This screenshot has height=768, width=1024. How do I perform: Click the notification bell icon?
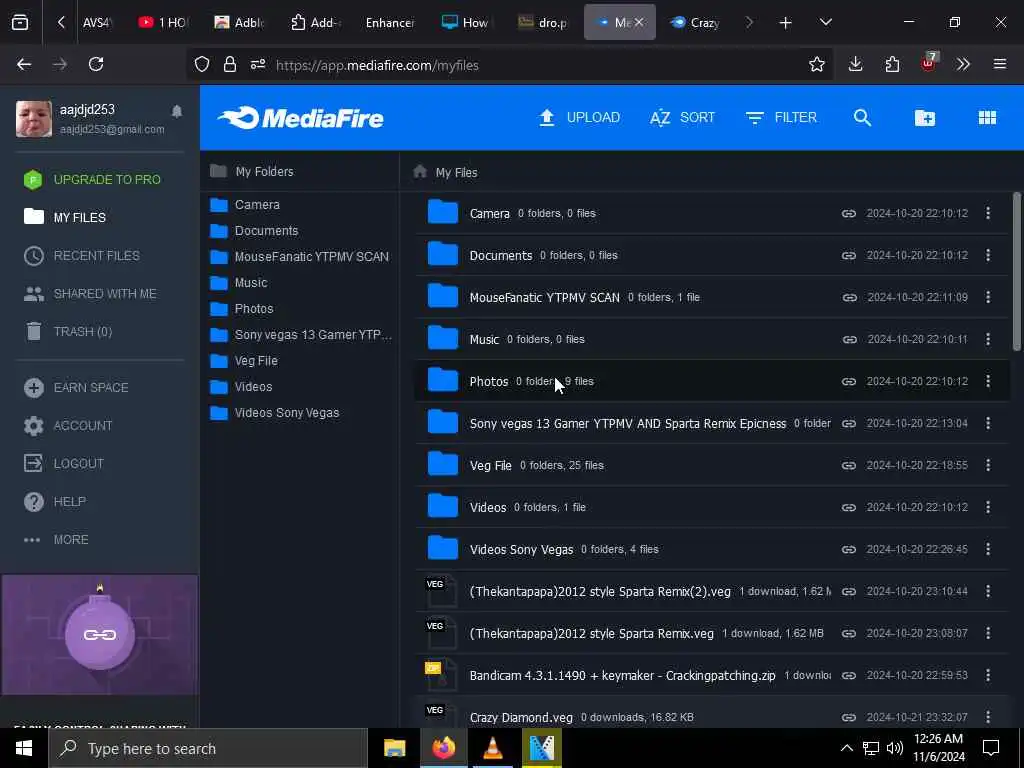click(x=176, y=111)
